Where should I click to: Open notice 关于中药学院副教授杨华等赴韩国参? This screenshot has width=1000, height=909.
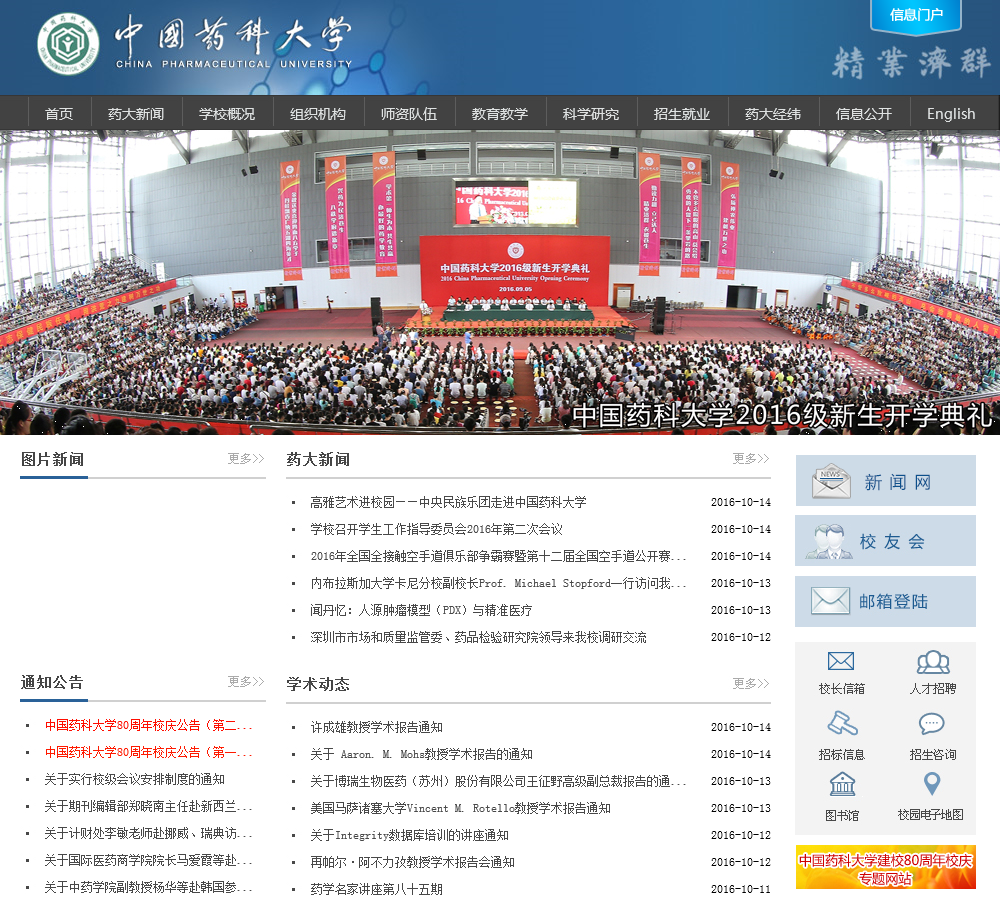[149, 887]
